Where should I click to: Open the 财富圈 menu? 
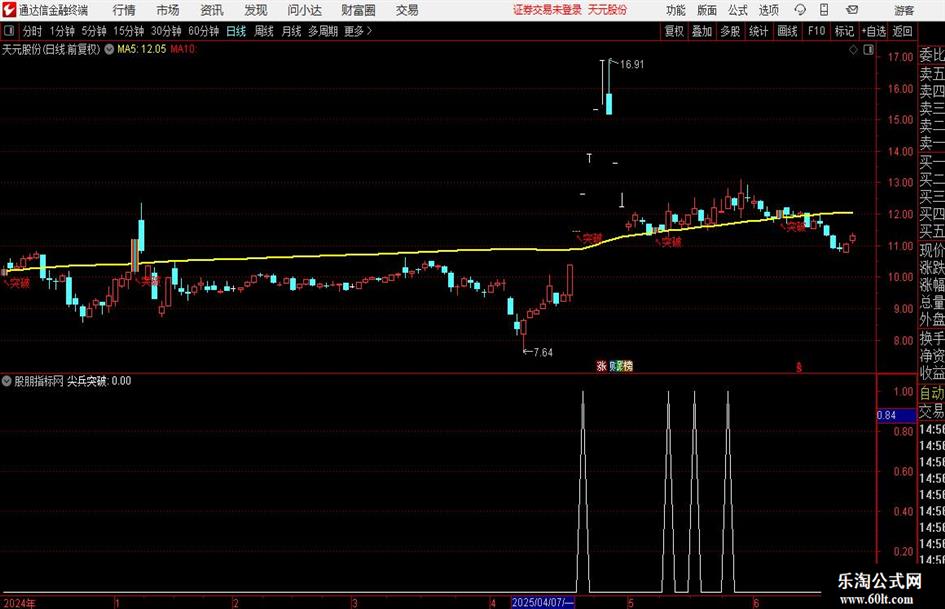(x=358, y=10)
